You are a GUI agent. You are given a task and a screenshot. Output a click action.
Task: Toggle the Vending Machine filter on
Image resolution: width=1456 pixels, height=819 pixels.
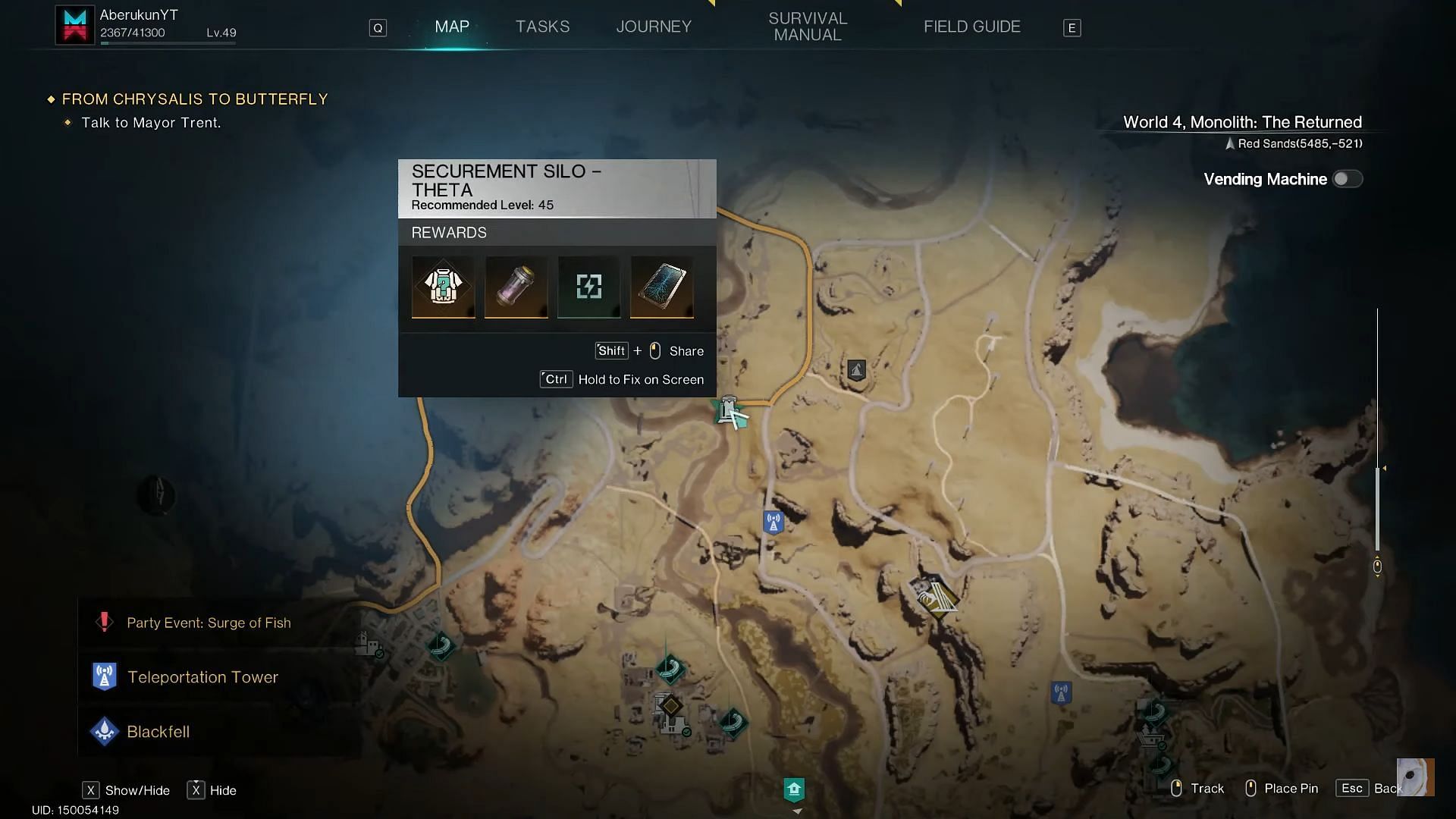point(1348,179)
